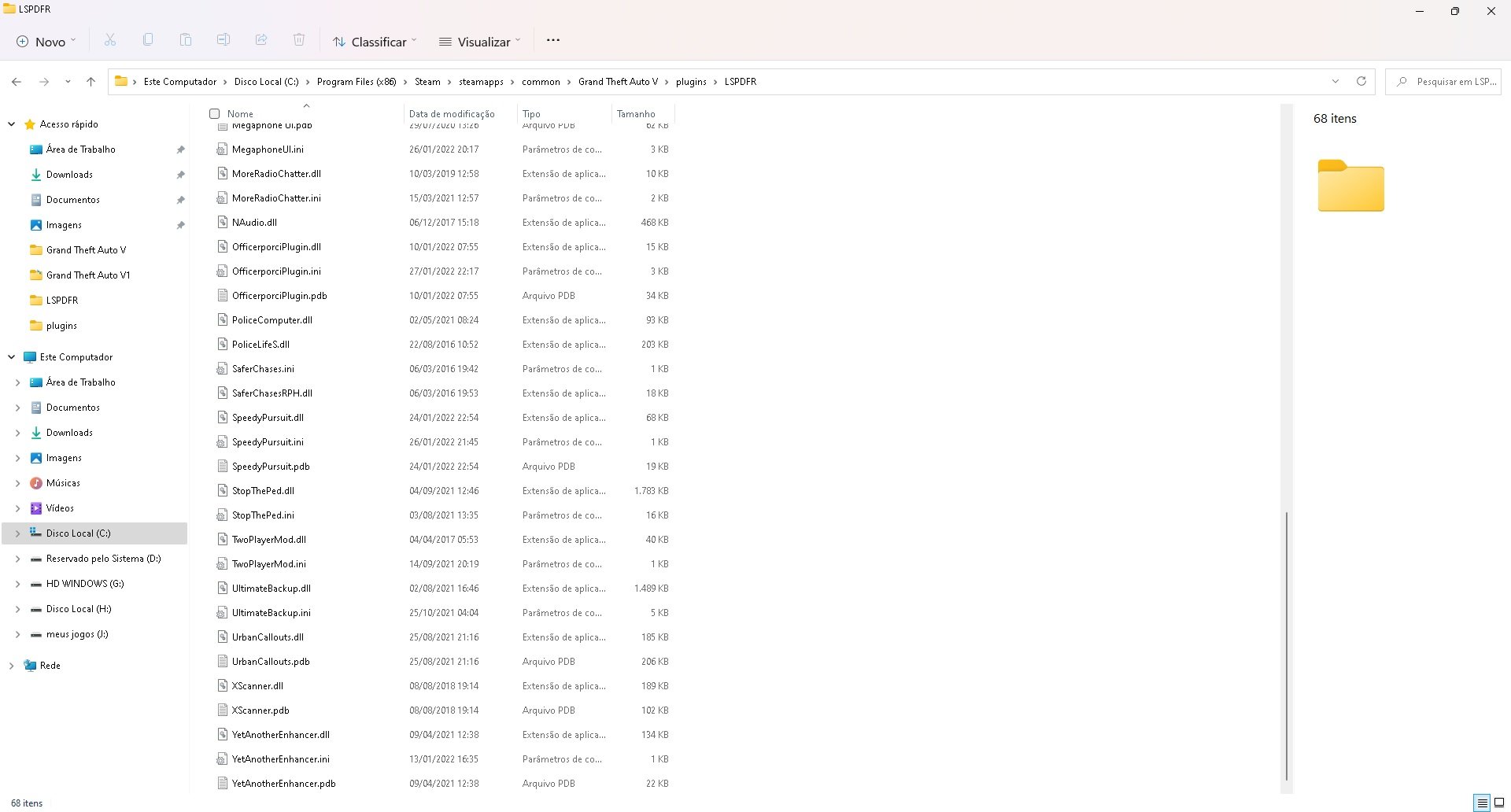Toggle the select-all checkbox beside Nome
Screen dimensions: 1511x812
tap(214, 114)
